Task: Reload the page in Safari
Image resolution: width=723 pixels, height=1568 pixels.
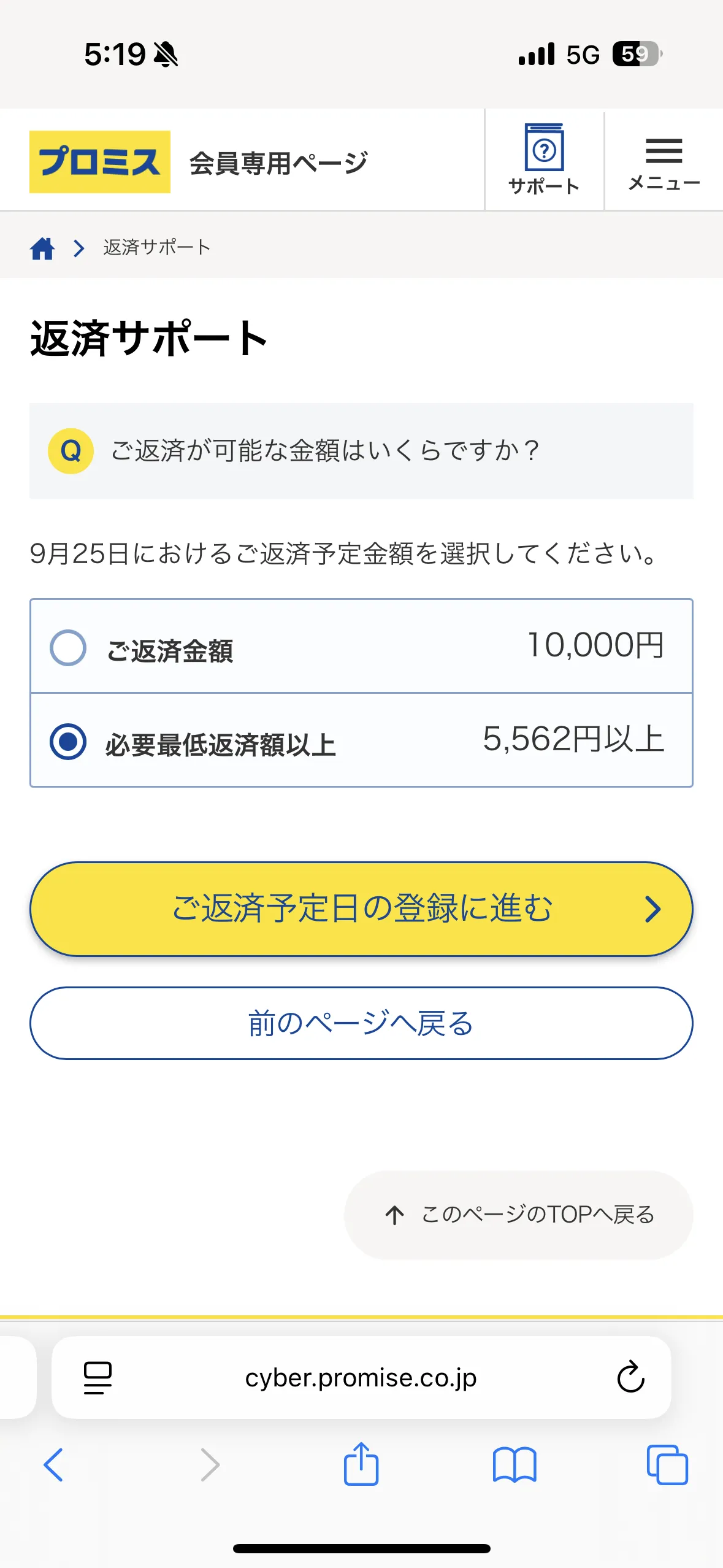Action: point(630,1378)
